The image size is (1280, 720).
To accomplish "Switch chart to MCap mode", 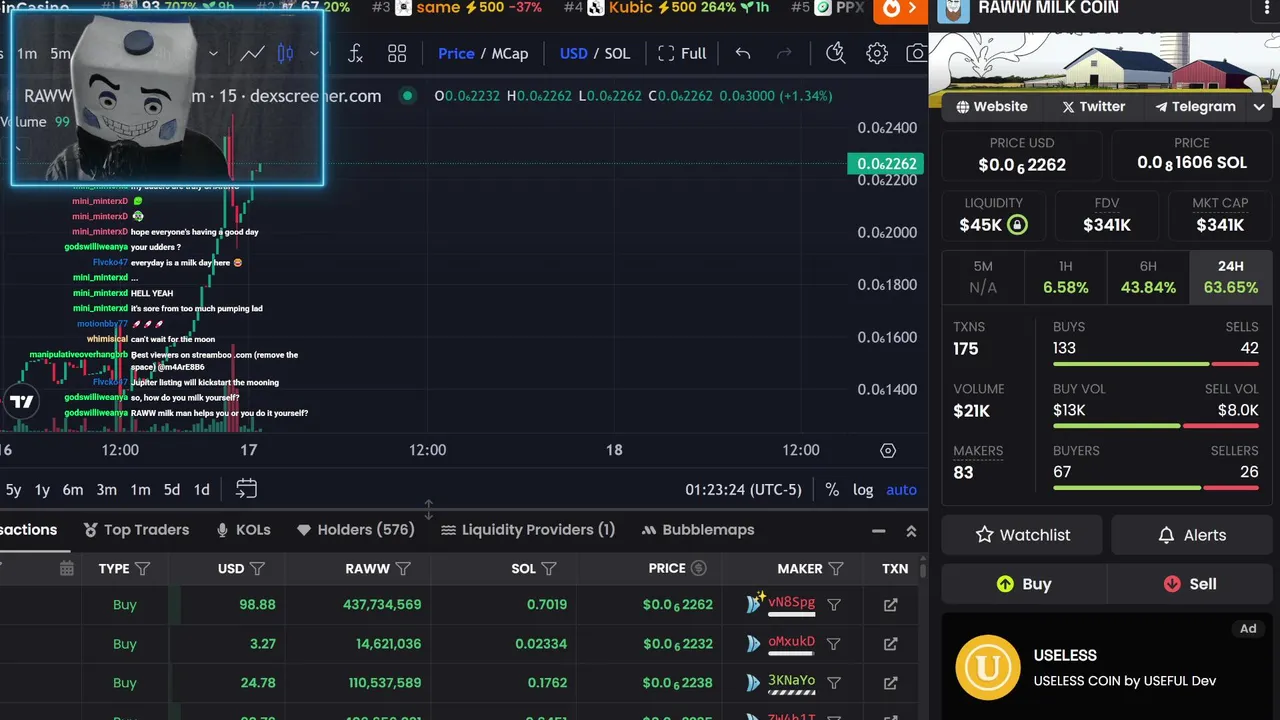I will [509, 54].
